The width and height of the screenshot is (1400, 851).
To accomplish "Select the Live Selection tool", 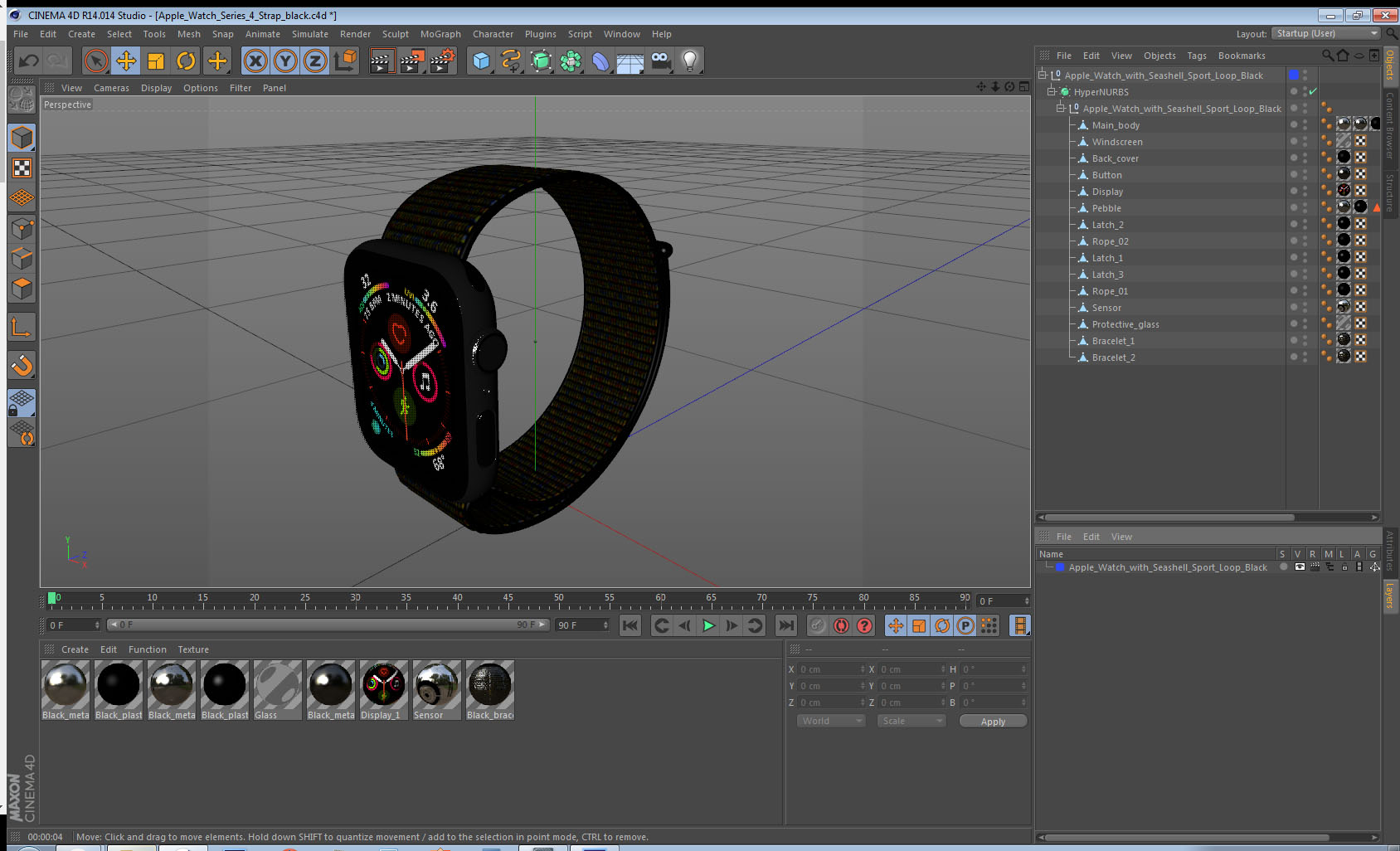I will (x=96, y=61).
